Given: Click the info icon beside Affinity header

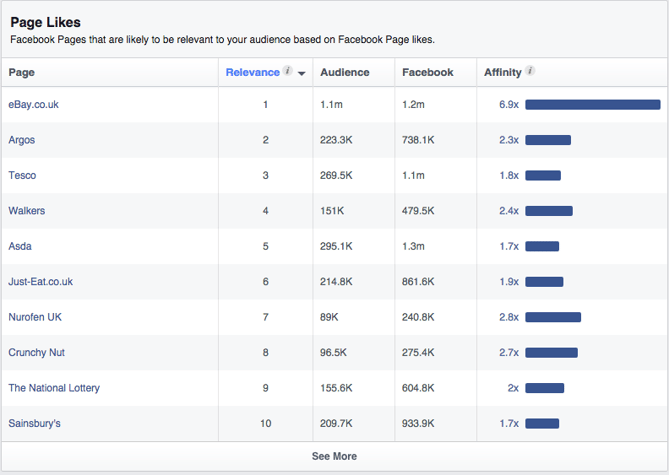Looking at the screenshot, I should click(530, 72).
